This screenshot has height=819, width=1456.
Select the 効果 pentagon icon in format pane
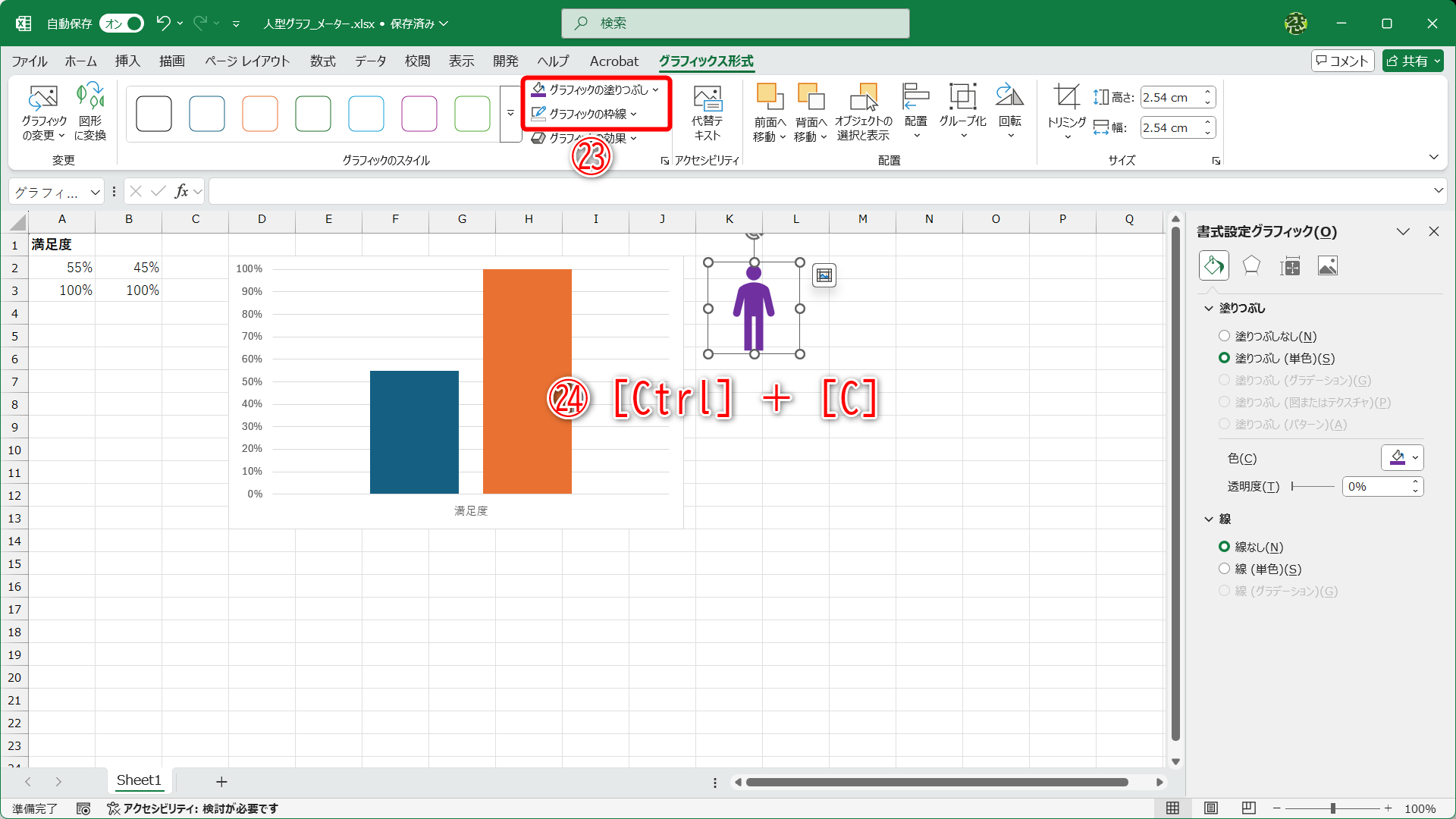[1251, 266]
